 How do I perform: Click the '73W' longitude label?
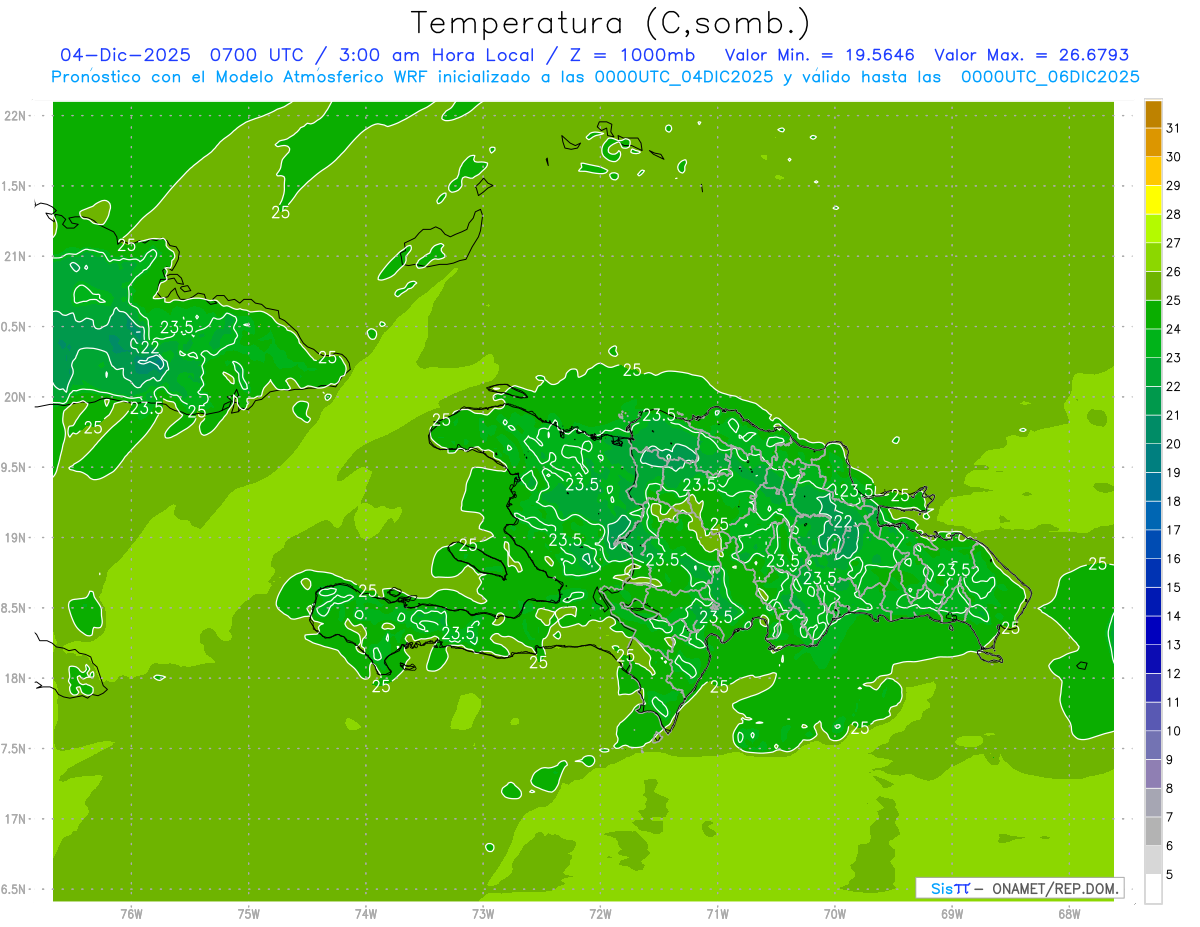[x=483, y=914]
